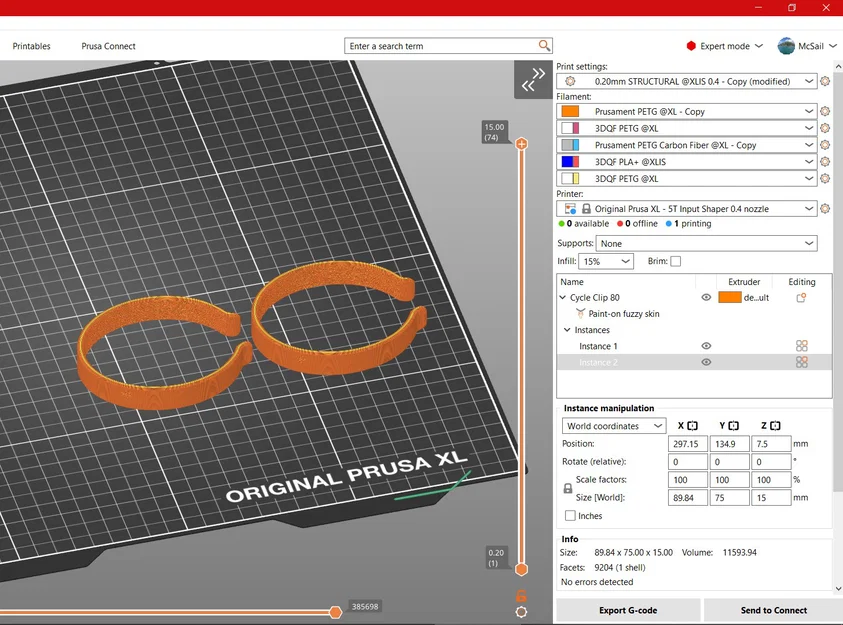Click the layer slider lock icon

coord(521,595)
